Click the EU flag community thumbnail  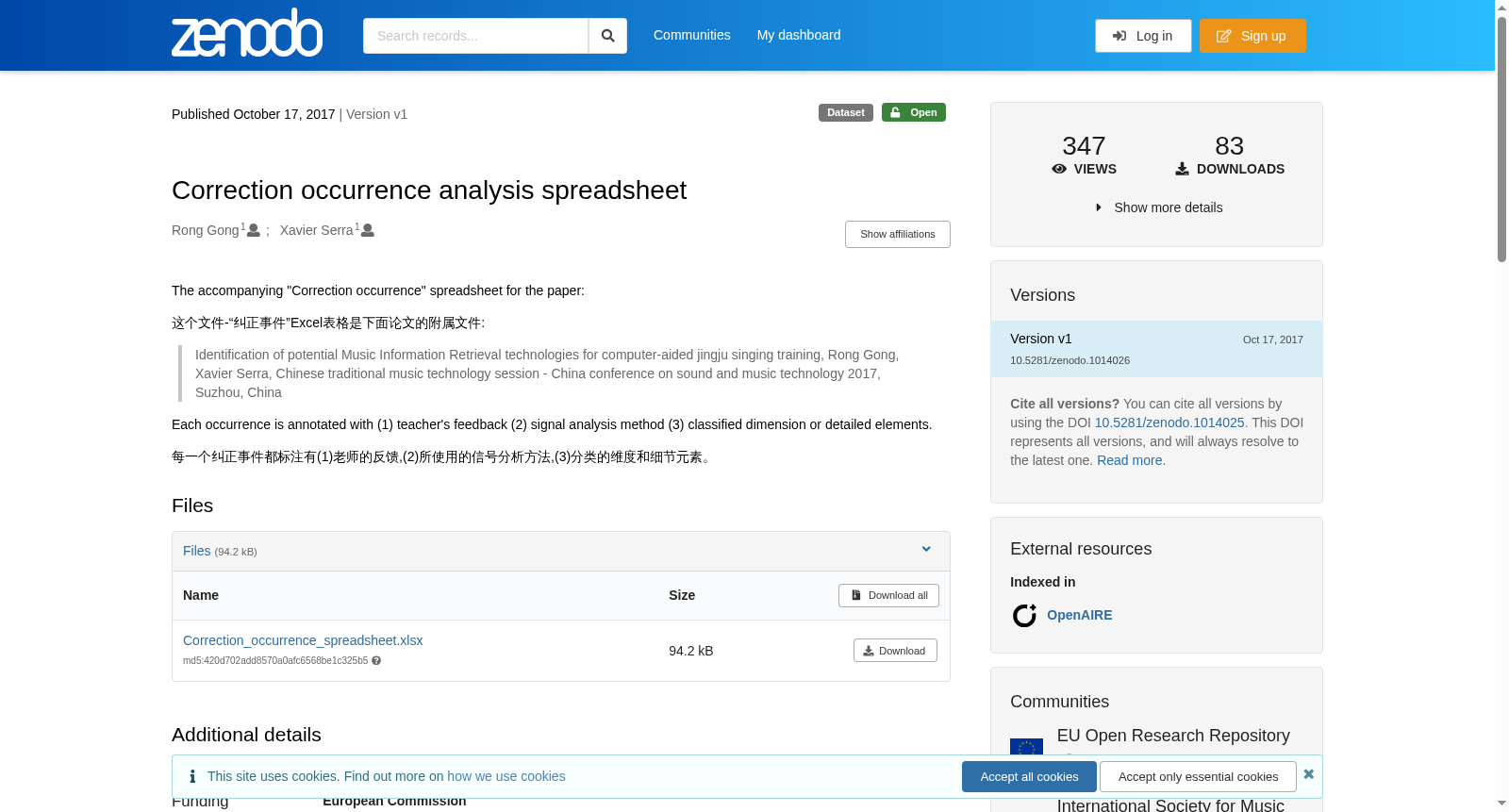coord(1026,747)
